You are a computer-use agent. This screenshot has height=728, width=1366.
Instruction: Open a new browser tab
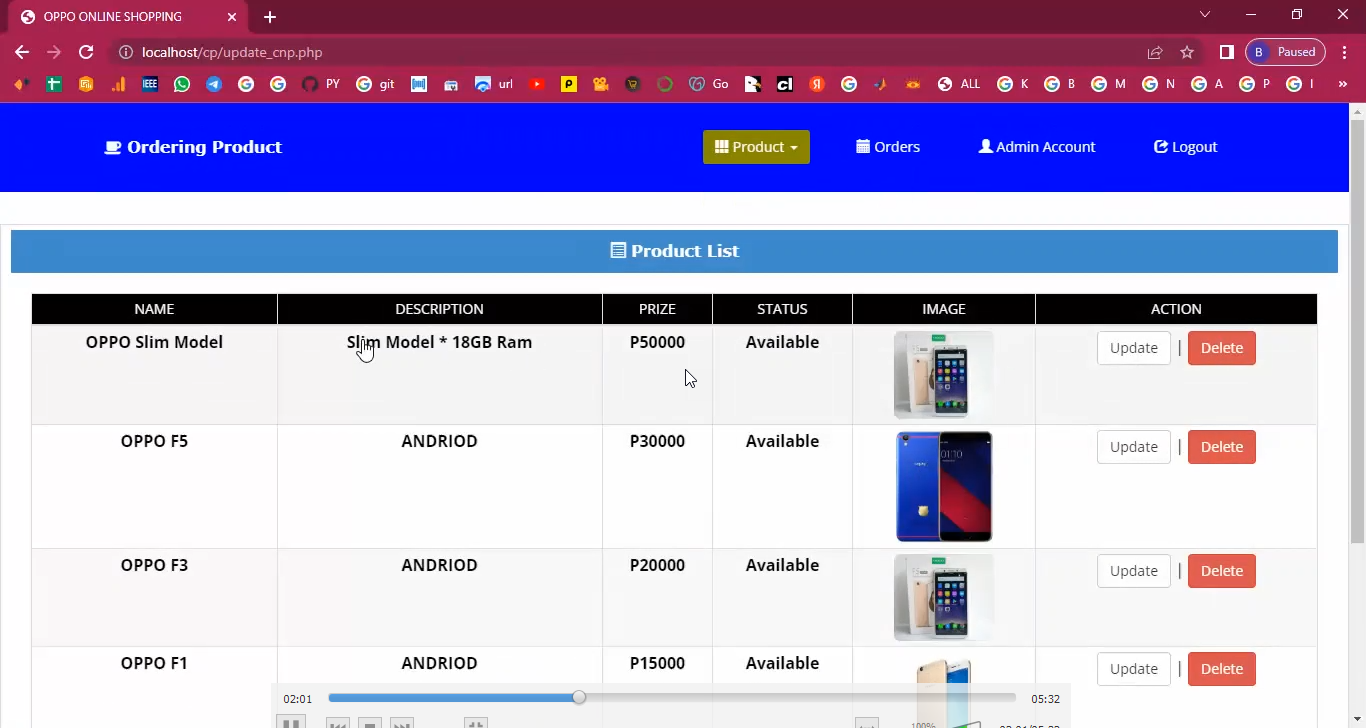click(270, 17)
